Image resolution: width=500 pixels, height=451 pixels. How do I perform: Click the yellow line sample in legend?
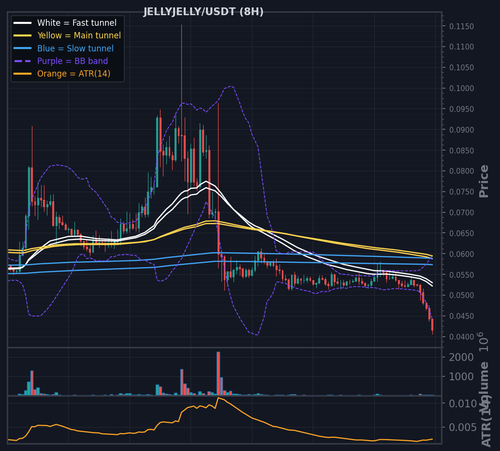23,36
